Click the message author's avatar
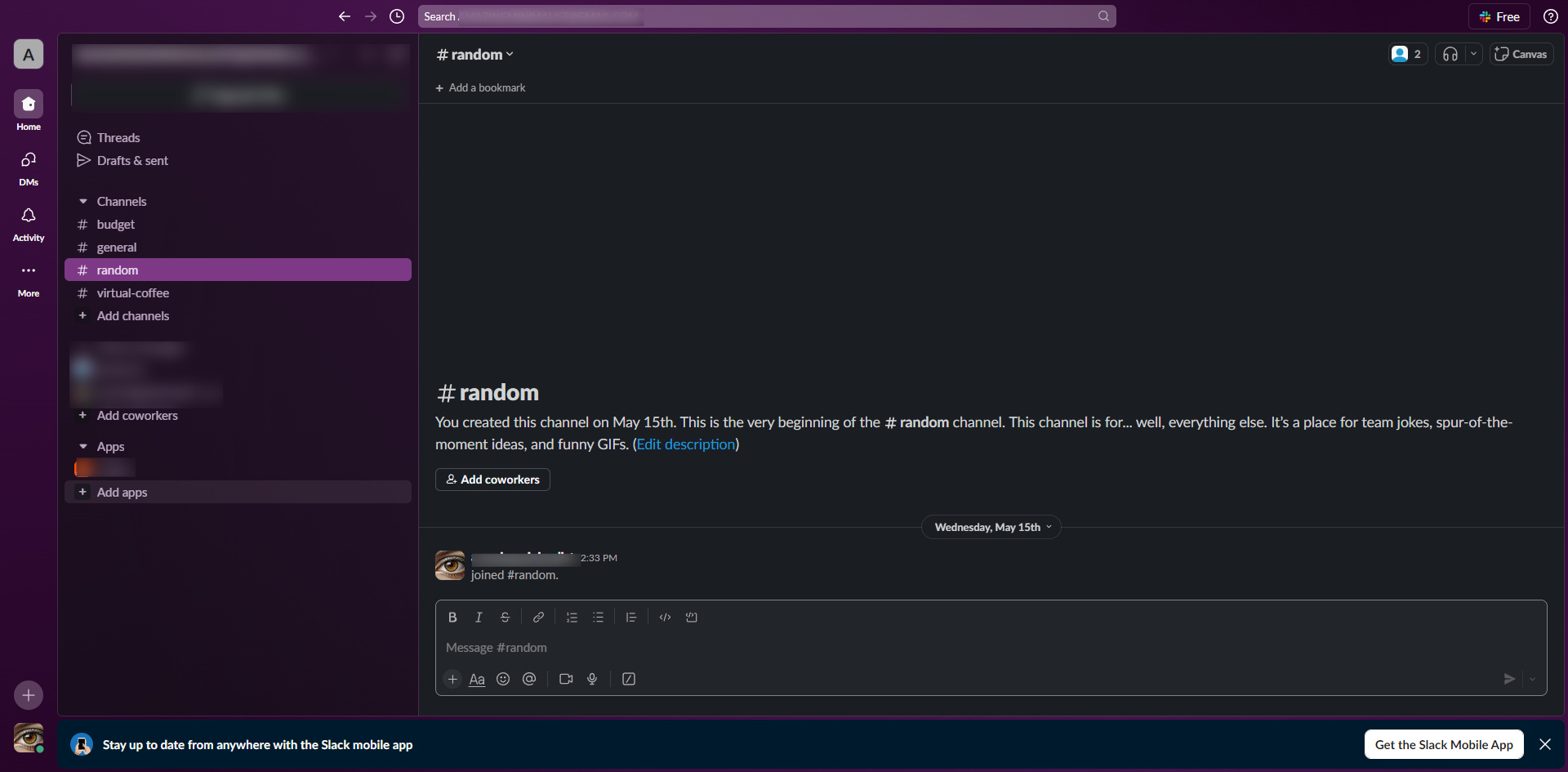The width and height of the screenshot is (1568, 772). [450, 565]
